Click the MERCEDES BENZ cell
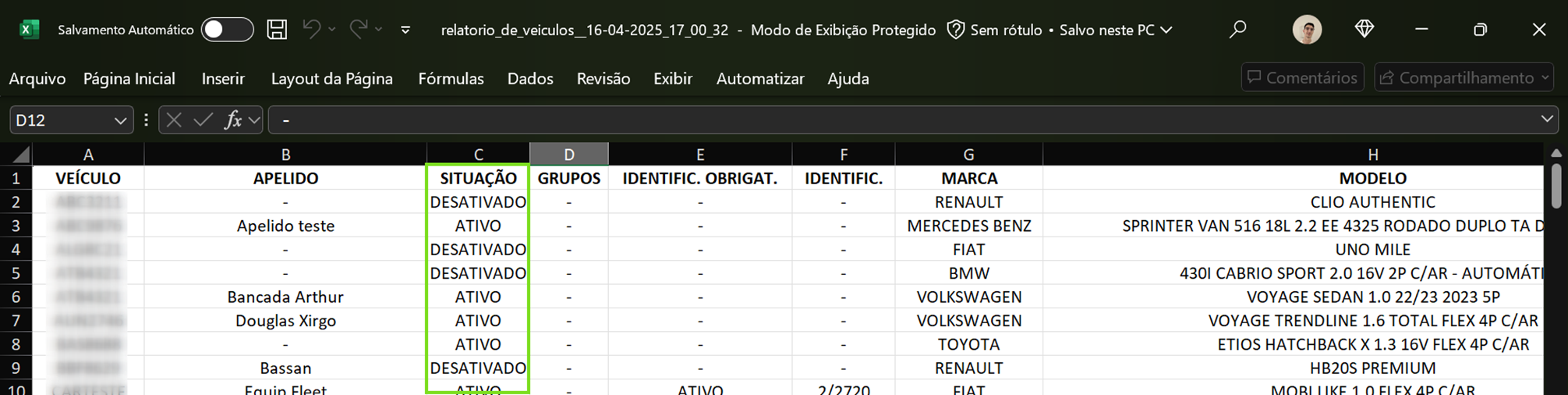 point(968,226)
